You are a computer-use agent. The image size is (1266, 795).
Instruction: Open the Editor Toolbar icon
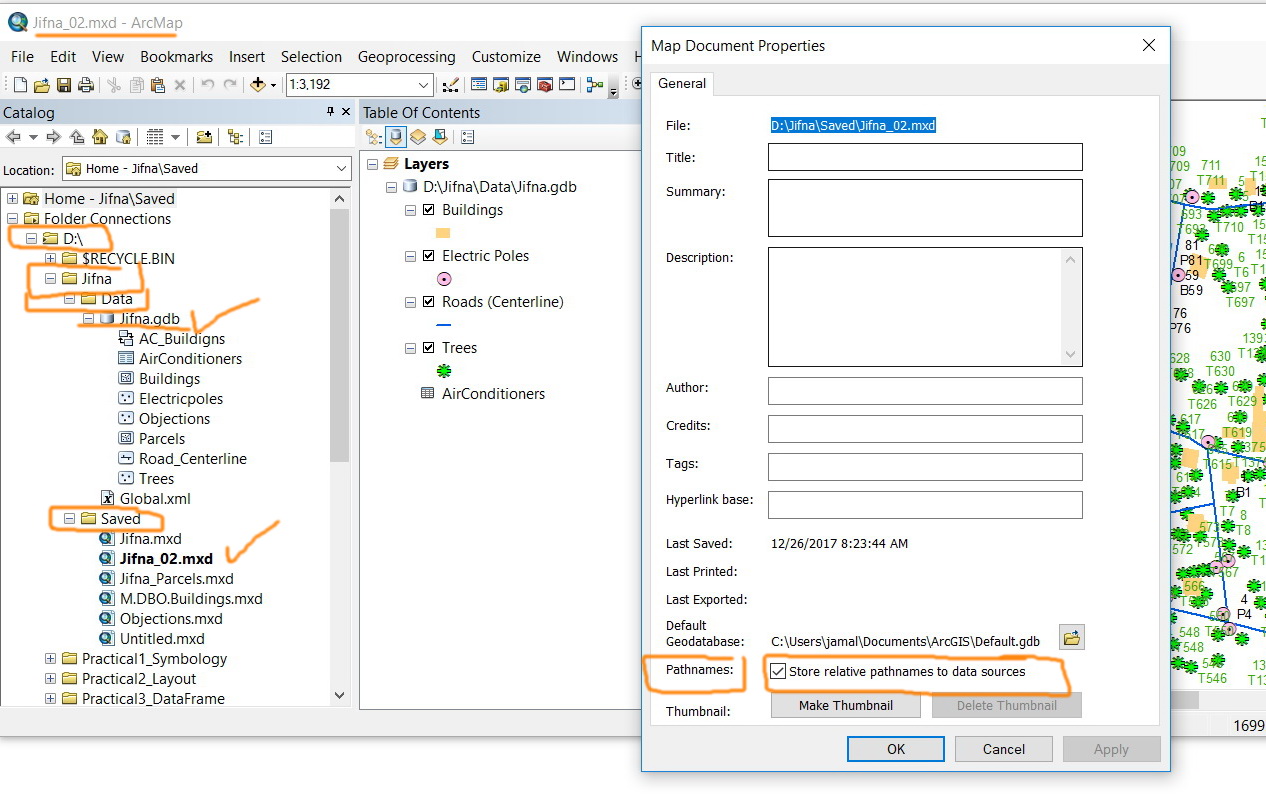(x=450, y=85)
